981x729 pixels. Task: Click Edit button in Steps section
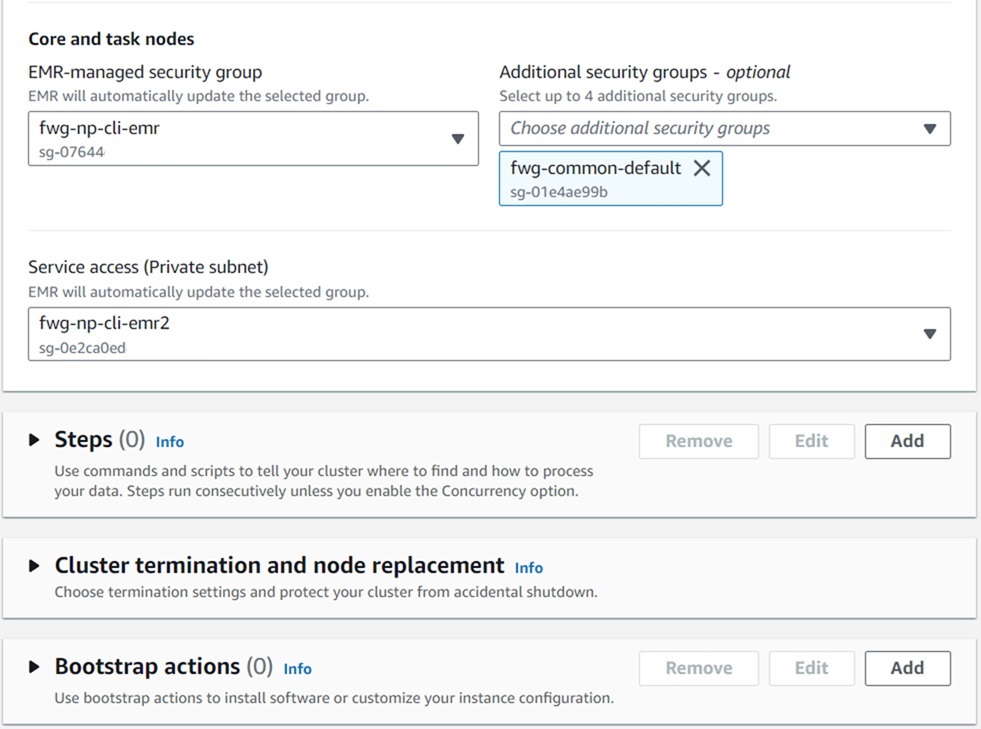point(811,441)
